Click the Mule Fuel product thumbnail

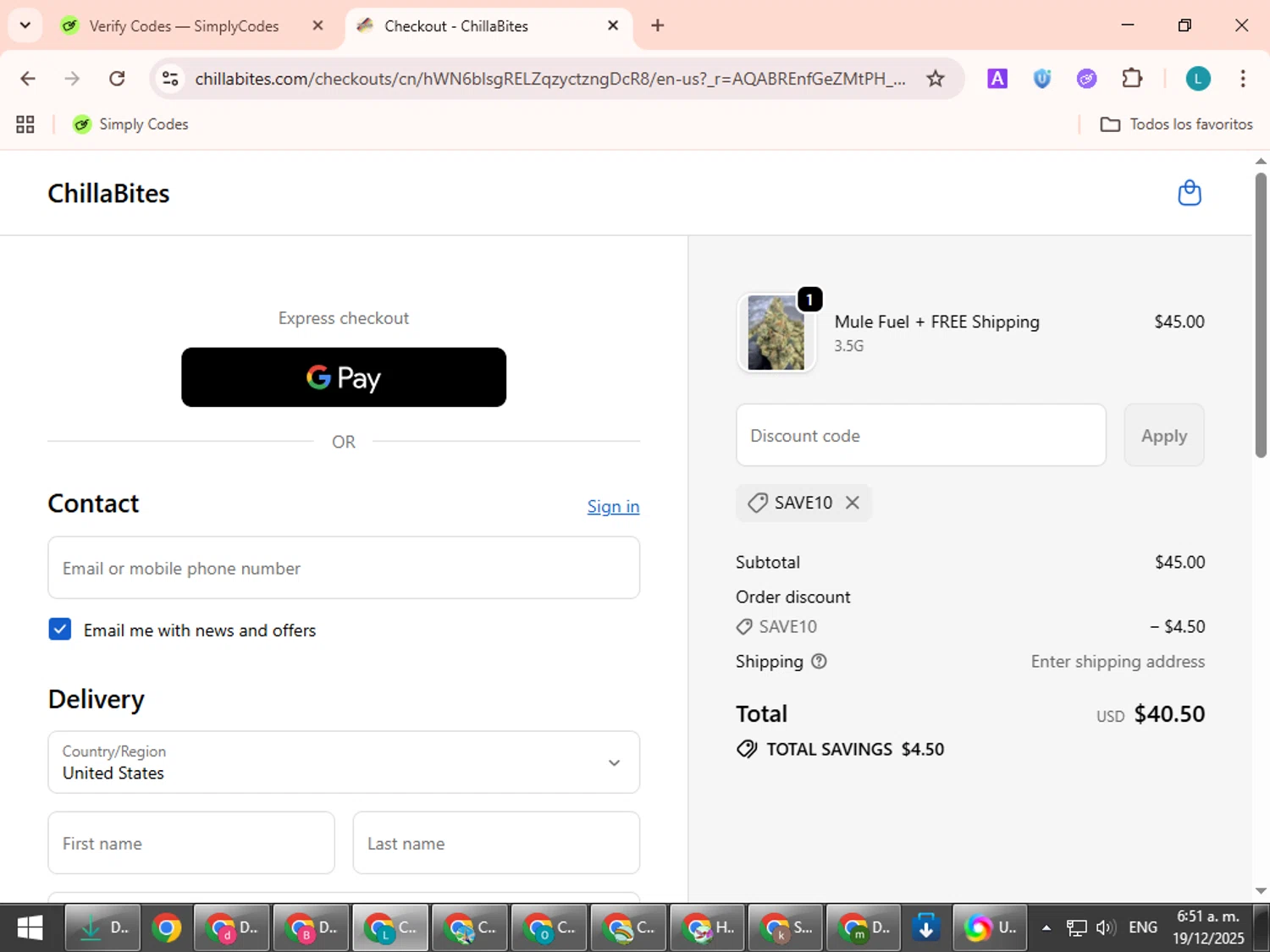pos(776,333)
